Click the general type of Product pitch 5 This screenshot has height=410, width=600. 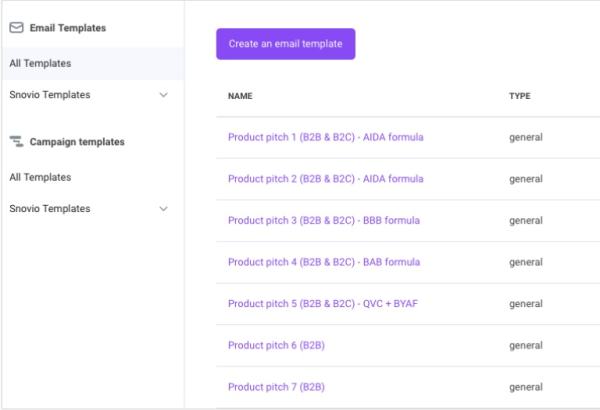(x=525, y=304)
